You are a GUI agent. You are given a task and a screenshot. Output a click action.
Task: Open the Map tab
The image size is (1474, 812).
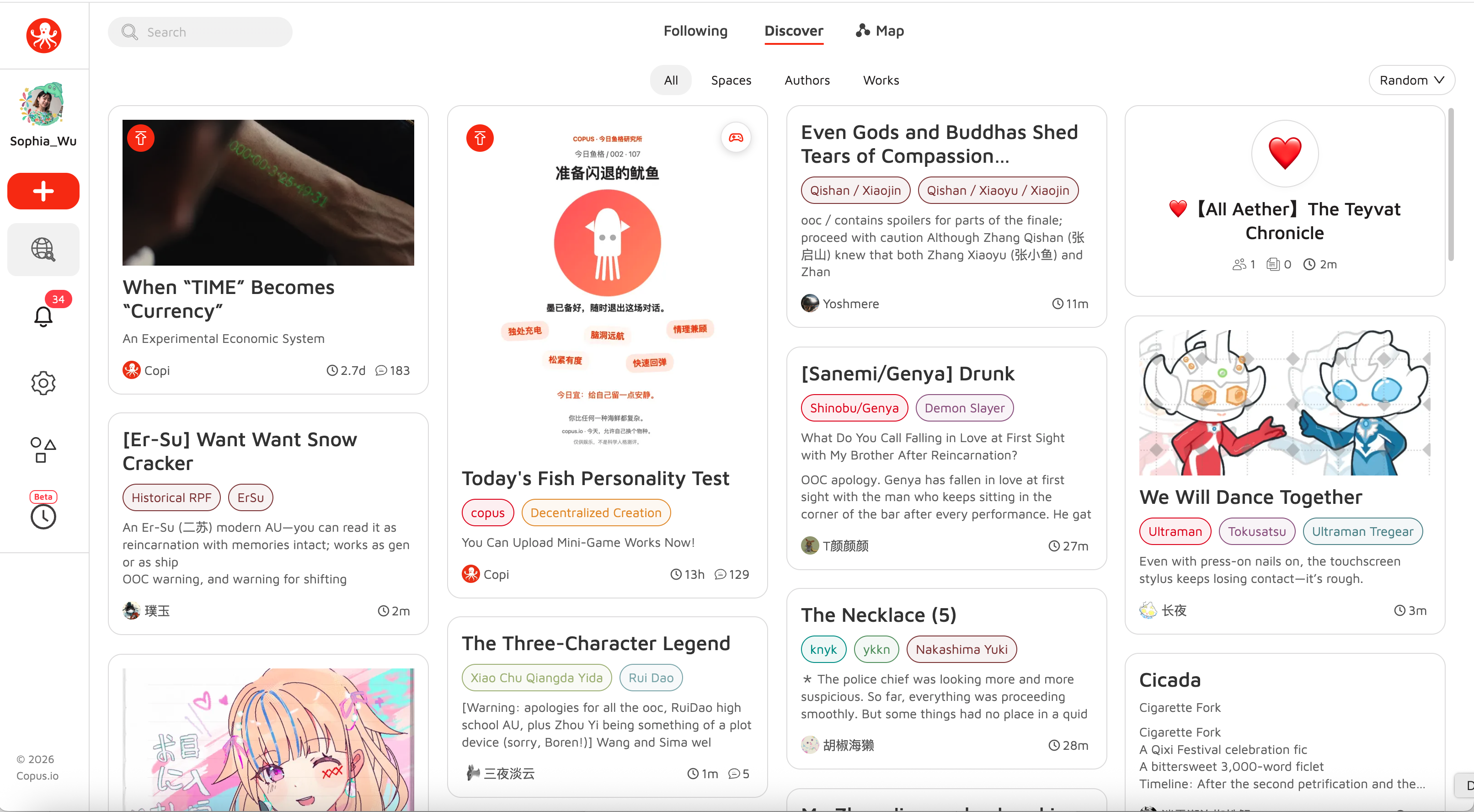tap(880, 31)
